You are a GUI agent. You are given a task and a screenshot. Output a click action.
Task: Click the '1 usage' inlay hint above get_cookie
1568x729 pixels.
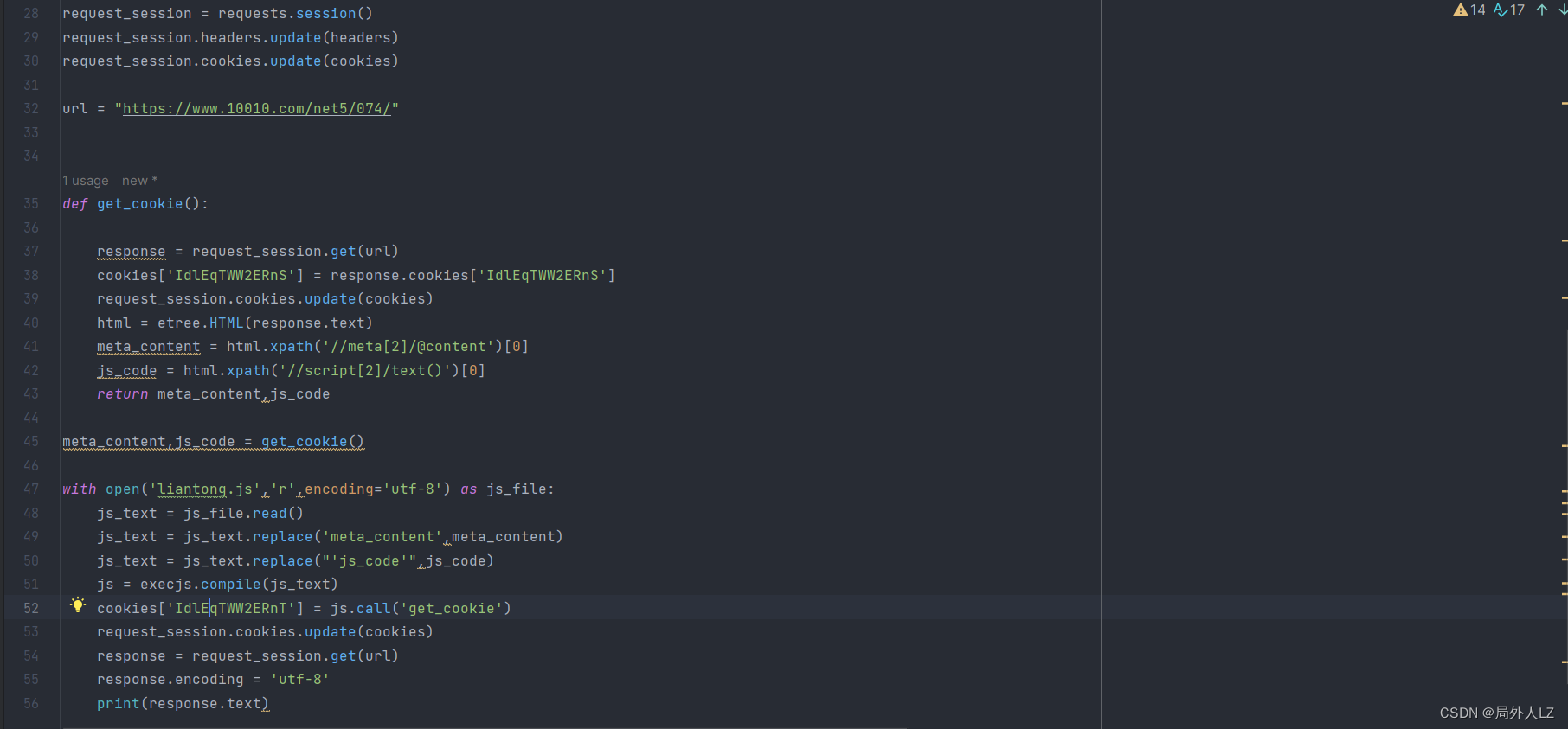point(86,181)
